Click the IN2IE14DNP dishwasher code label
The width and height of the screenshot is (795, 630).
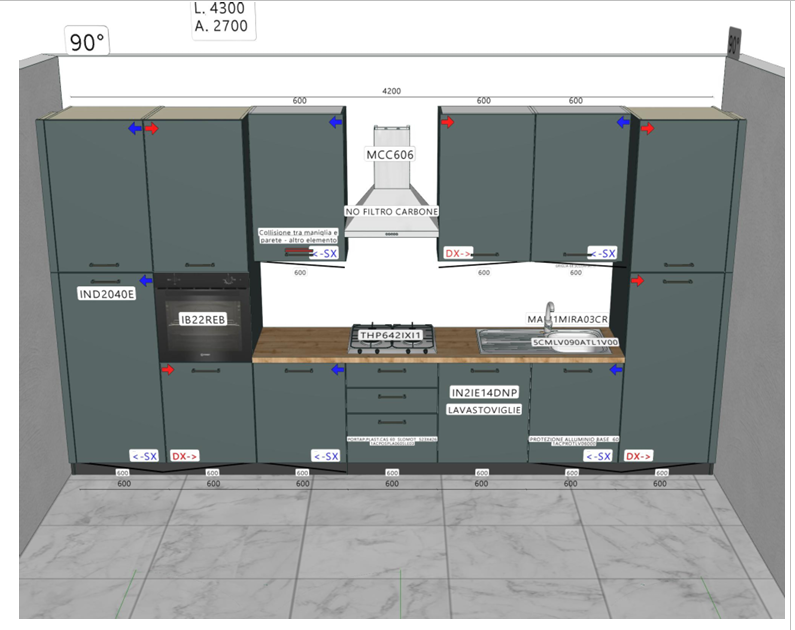pyautogui.click(x=485, y=392)
